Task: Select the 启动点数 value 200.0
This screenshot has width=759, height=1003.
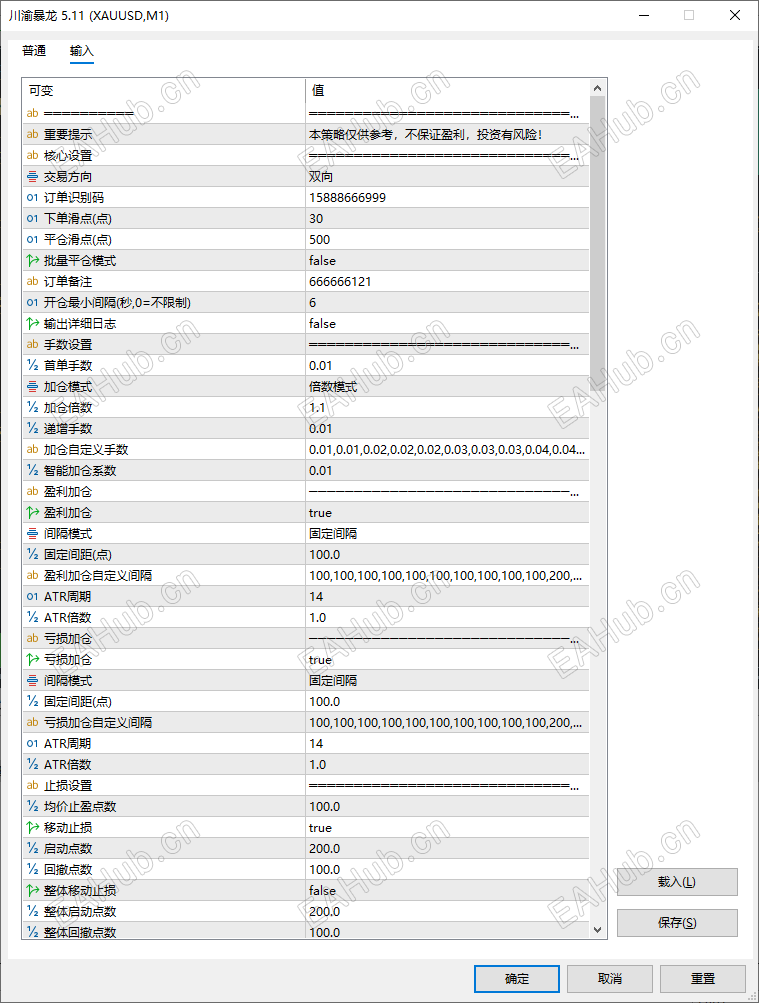Action: (x=324, y=848)
